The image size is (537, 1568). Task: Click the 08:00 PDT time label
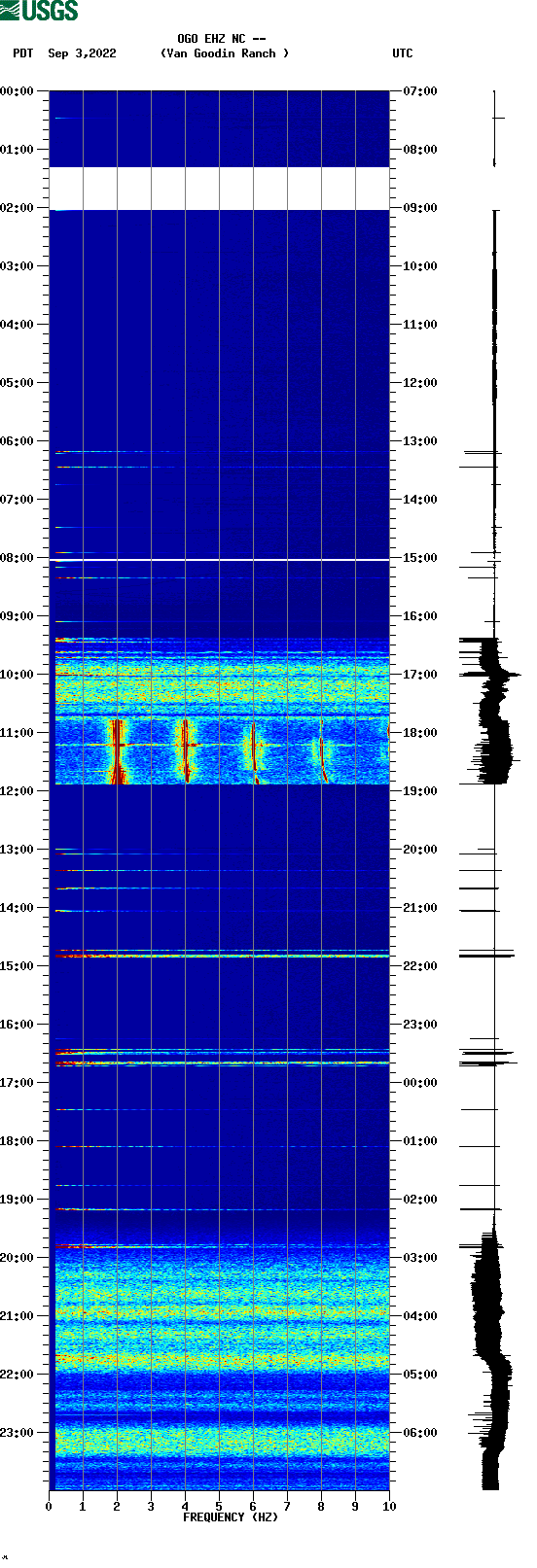[17, 558]
